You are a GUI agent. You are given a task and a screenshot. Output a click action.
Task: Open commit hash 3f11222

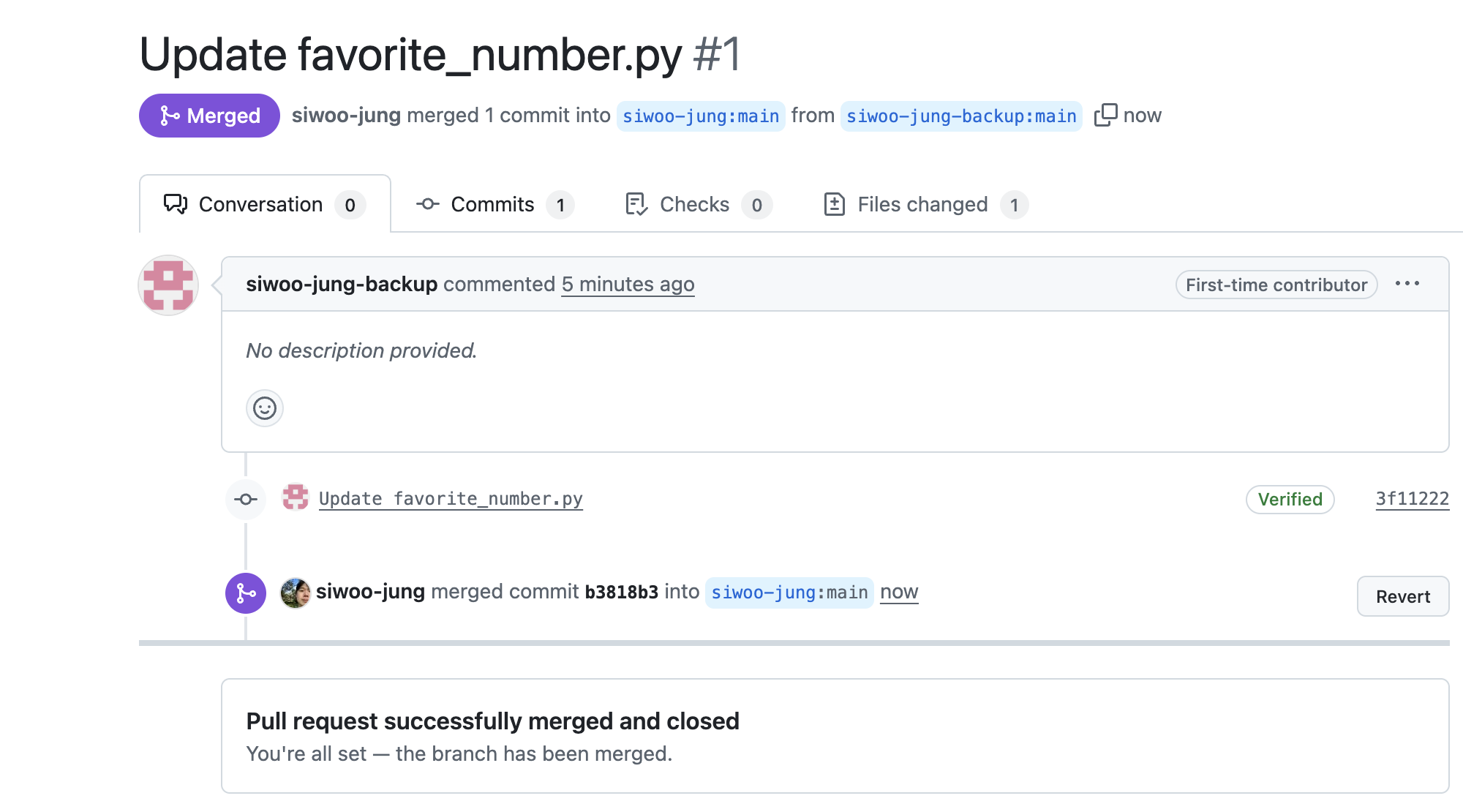1412,499
